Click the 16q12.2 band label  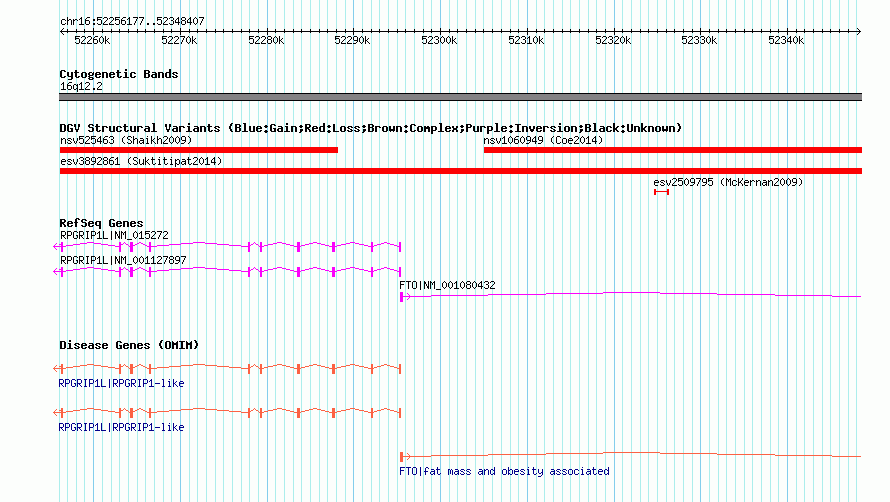[81, 86]
